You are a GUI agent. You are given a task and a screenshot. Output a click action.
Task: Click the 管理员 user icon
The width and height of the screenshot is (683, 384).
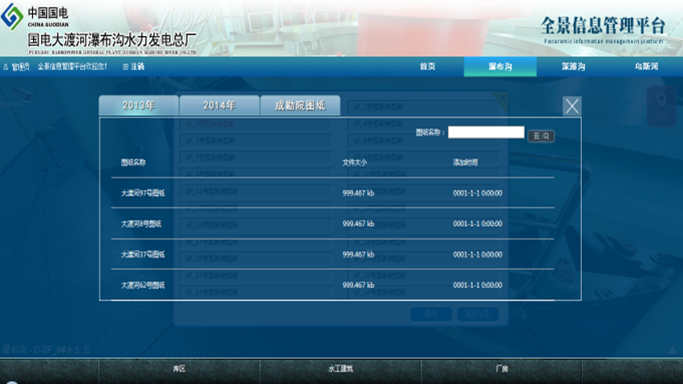(x=6, y=67)
